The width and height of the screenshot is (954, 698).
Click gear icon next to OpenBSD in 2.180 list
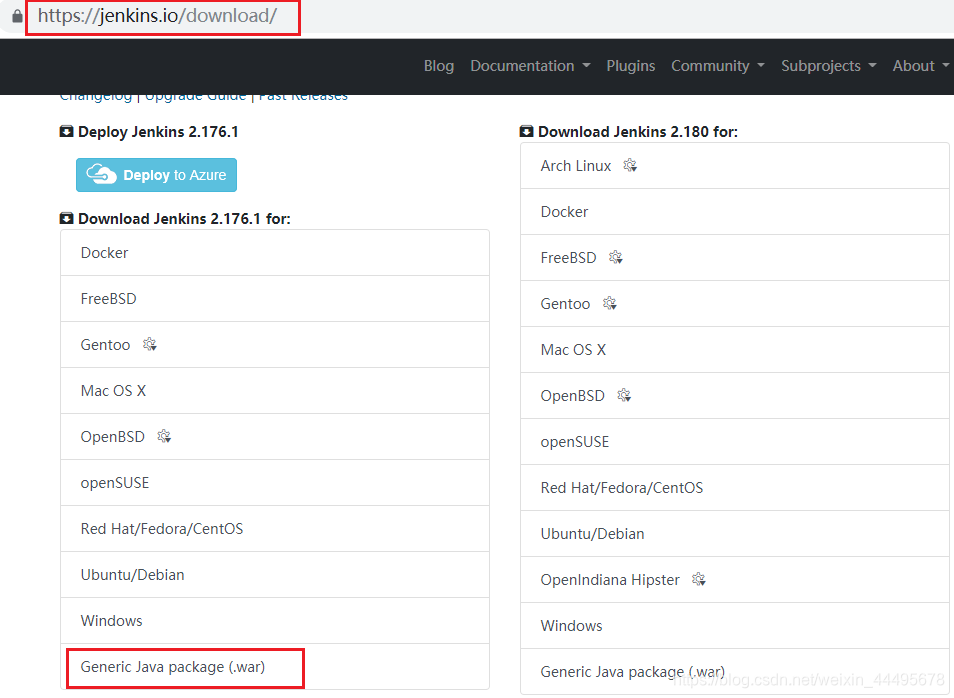[x=624, y=396]
